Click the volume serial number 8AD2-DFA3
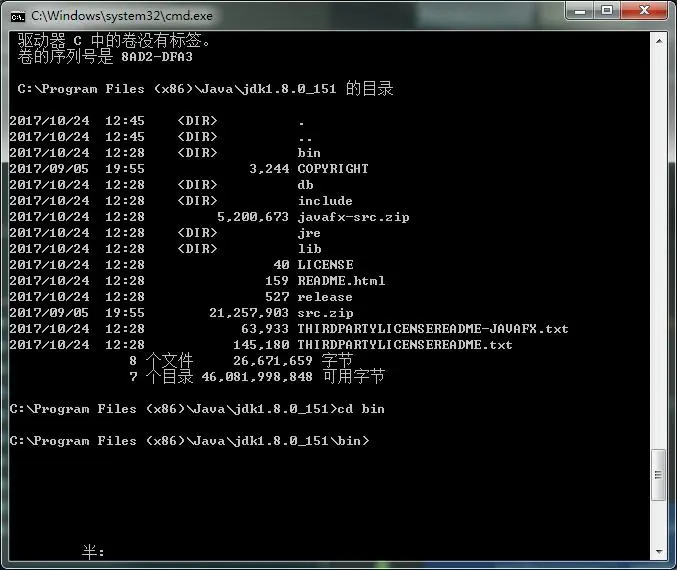Viewport: 677px width, 570px height. pyautogui.click(x=157, y=57)
